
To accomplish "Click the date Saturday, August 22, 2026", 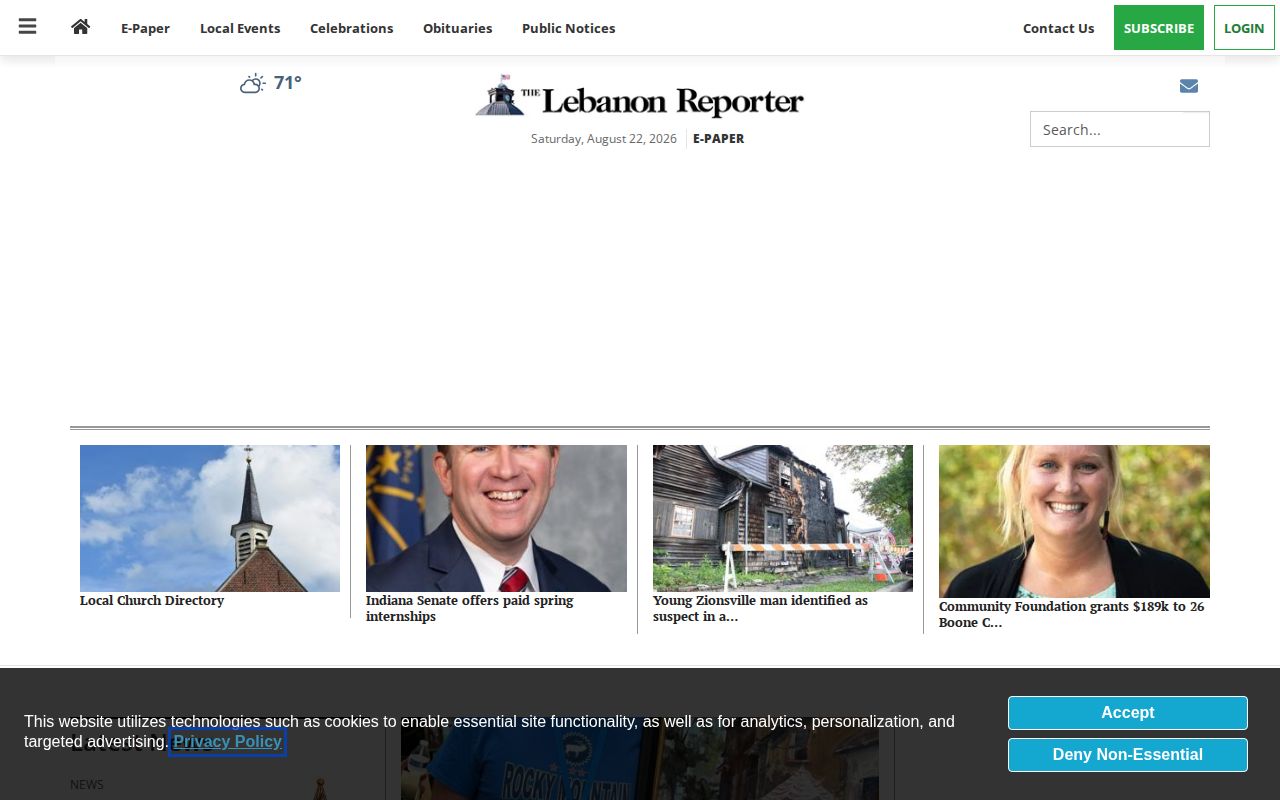I will 604,139.
